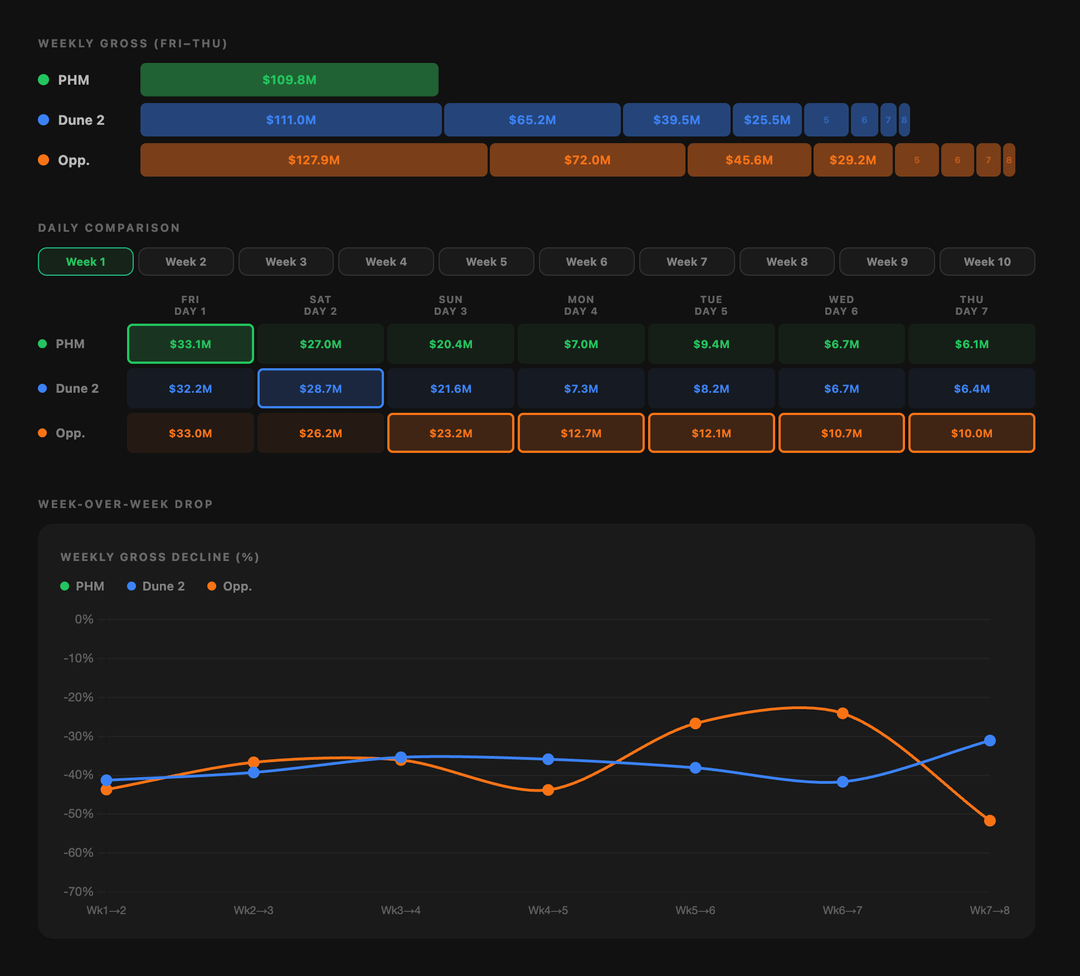Select Opp.'s Thursday $10.0M cell
Image resolution: width=1080 pixels, height=976 pixels.
pos(971,433)
